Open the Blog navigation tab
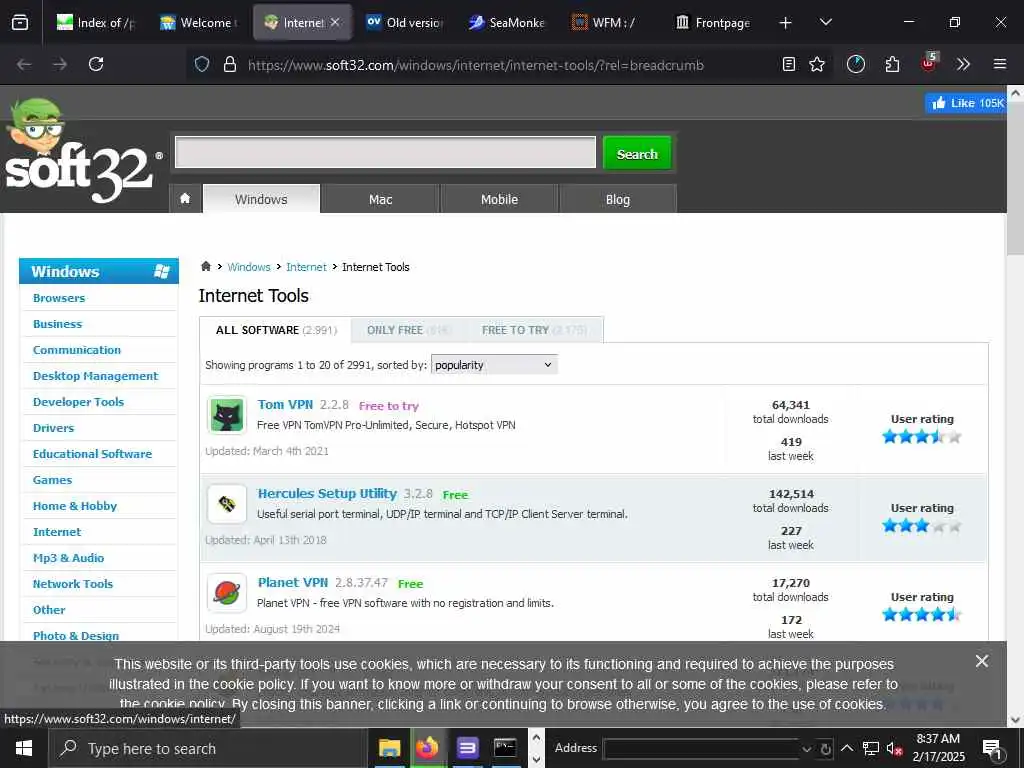Image resolution: width=1024 pixels, height=768 pixels. click(618, 199)
